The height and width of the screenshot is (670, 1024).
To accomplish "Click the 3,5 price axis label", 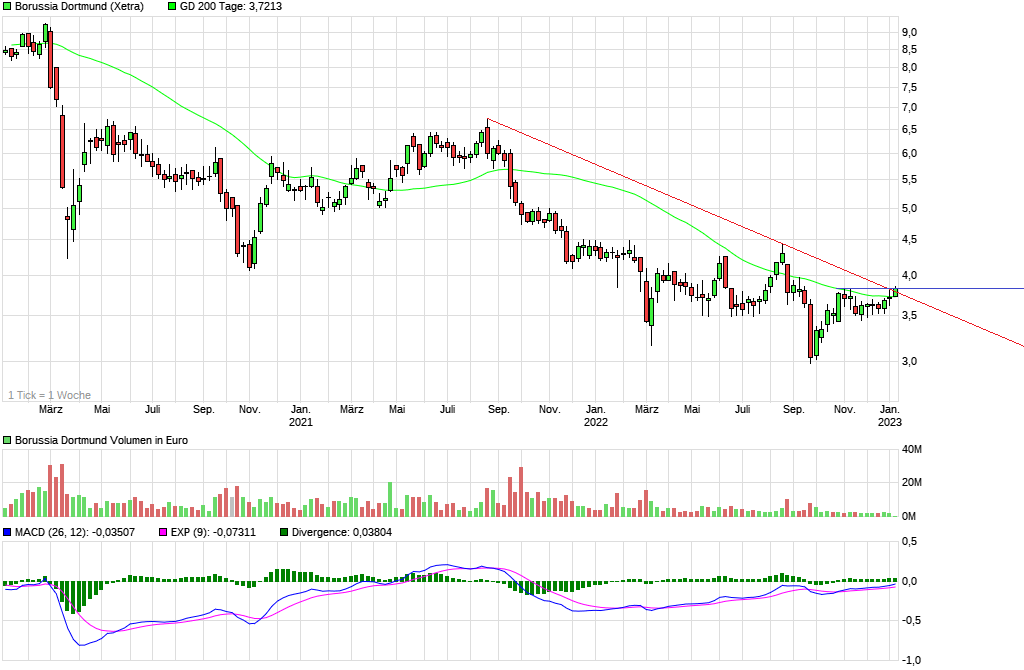I will click(x=909, y=315).
